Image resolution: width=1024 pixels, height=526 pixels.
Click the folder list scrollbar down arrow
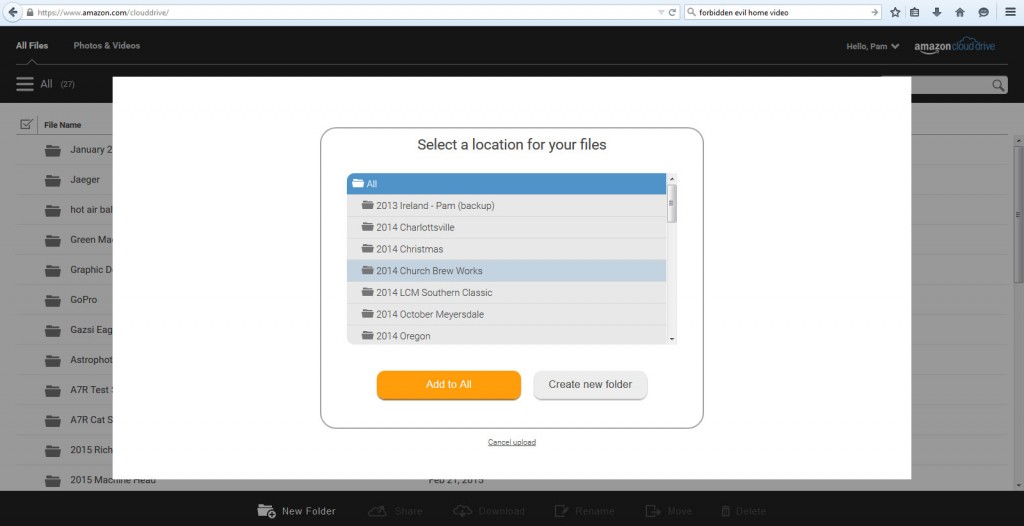click(672, 339)
